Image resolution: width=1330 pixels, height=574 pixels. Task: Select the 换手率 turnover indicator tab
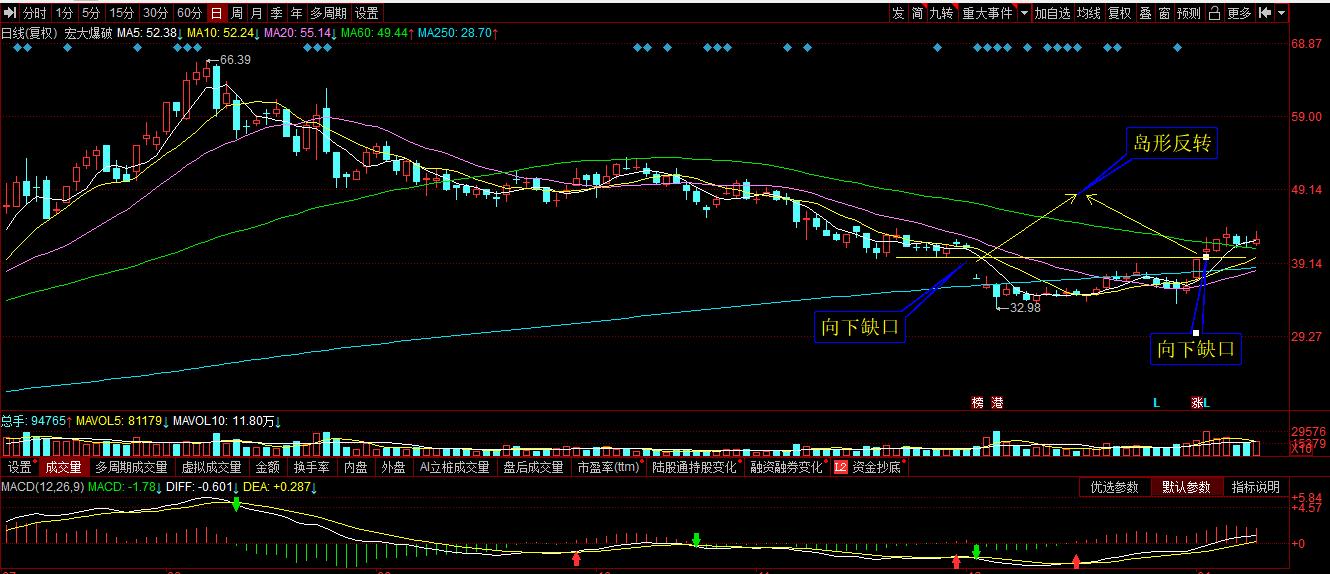tap(311, 467)
